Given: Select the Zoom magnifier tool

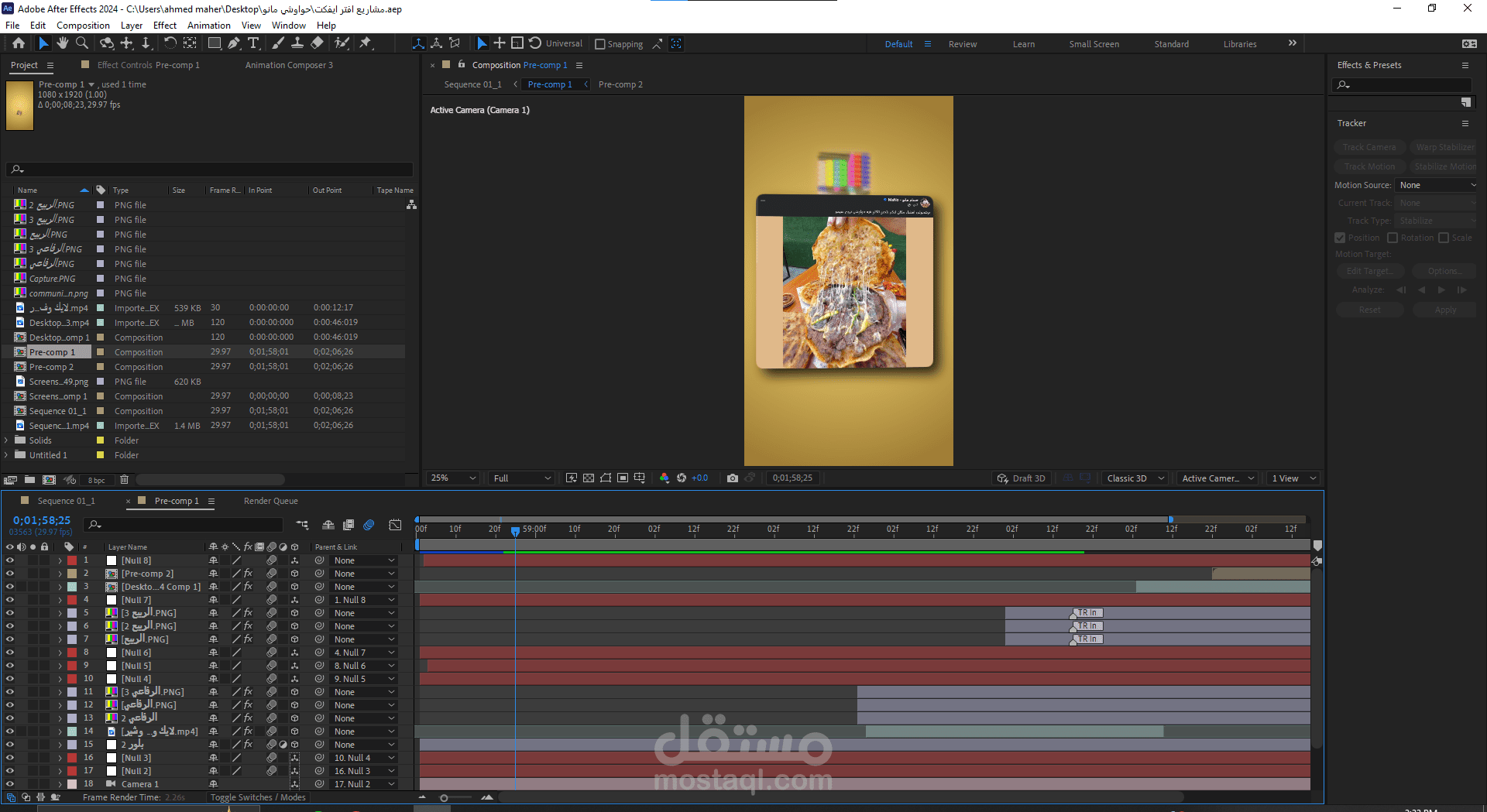Looking at the screenshot, I should point(81,43).
